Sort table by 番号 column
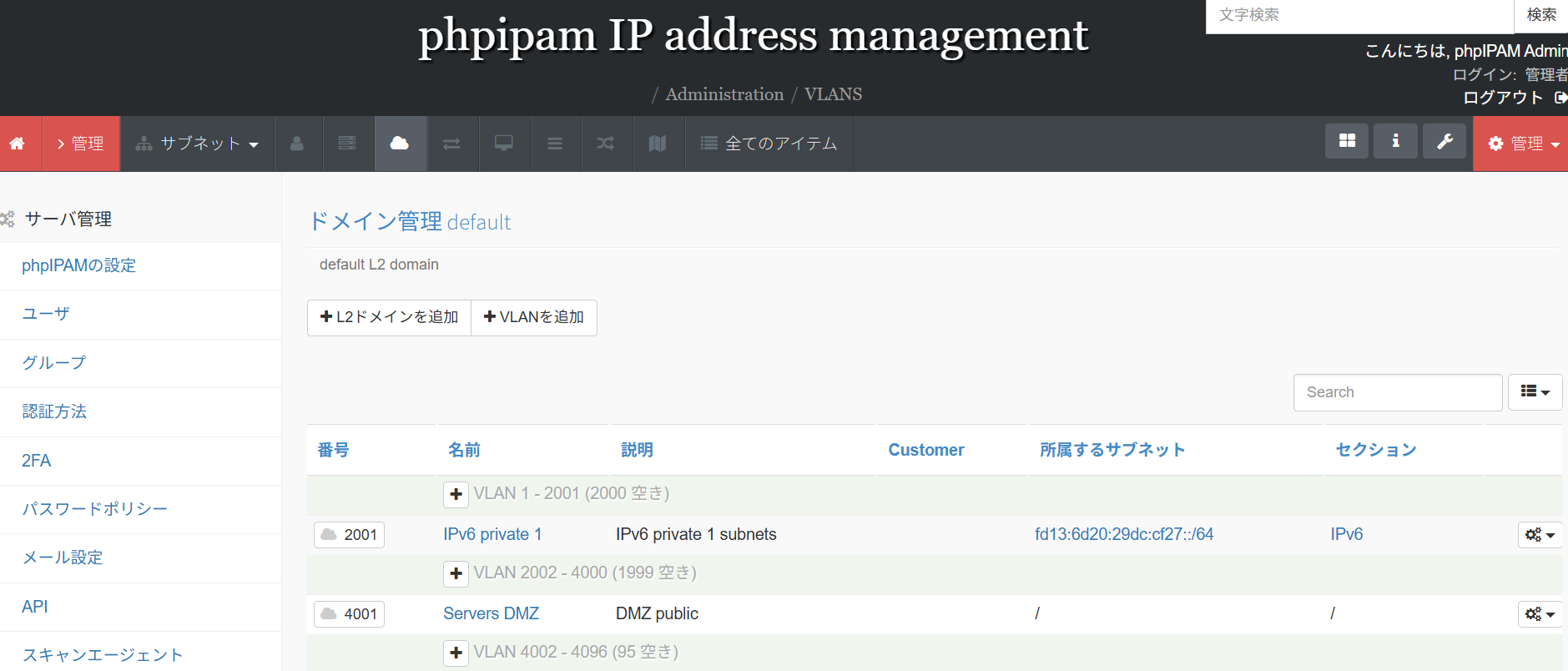The image size is (1568, 671). point(333,450)
